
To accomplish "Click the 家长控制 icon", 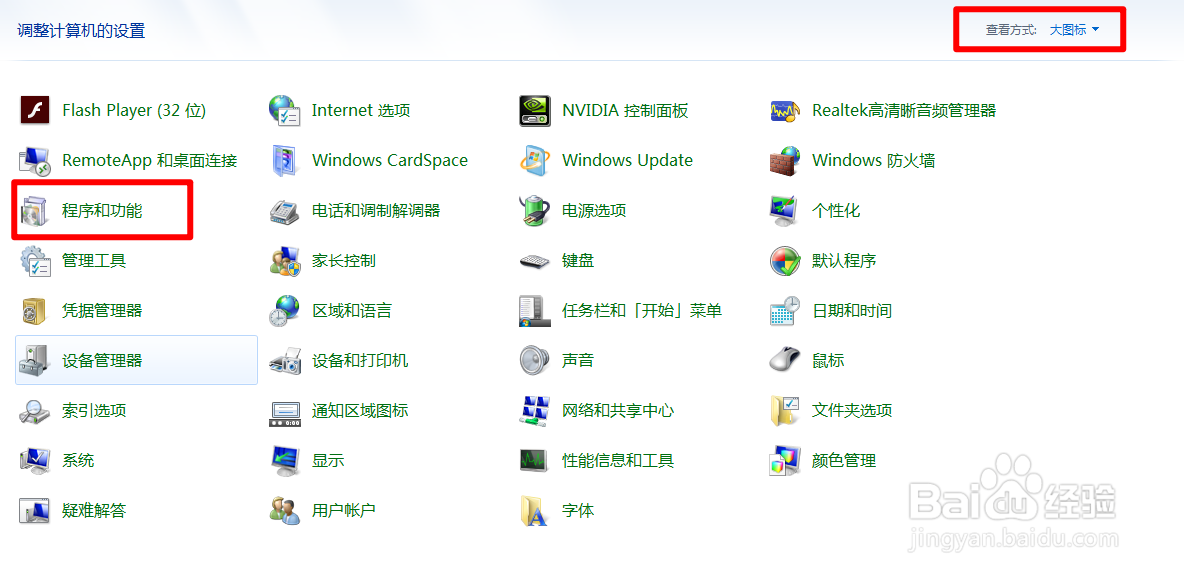I will pyautogui.click(x=285, y=260).
